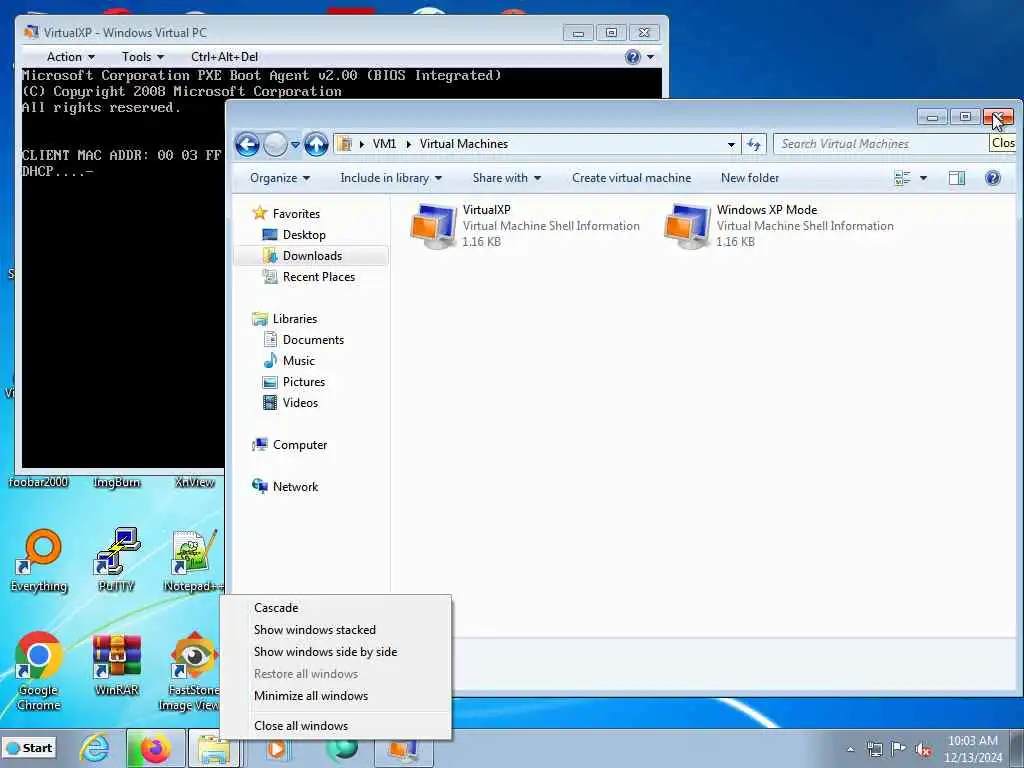Click the Start button

(29, 748)
